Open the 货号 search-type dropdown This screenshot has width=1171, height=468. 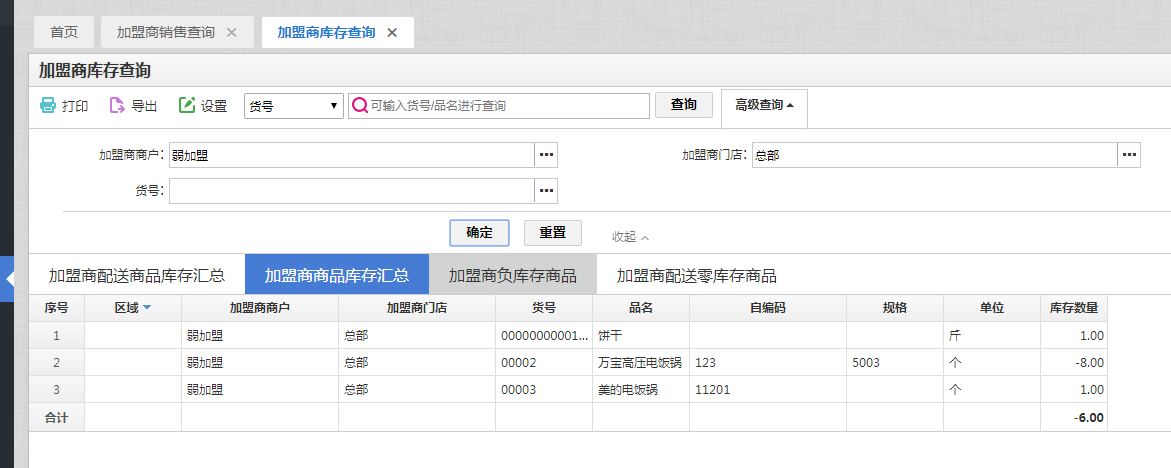pos(293,106)
